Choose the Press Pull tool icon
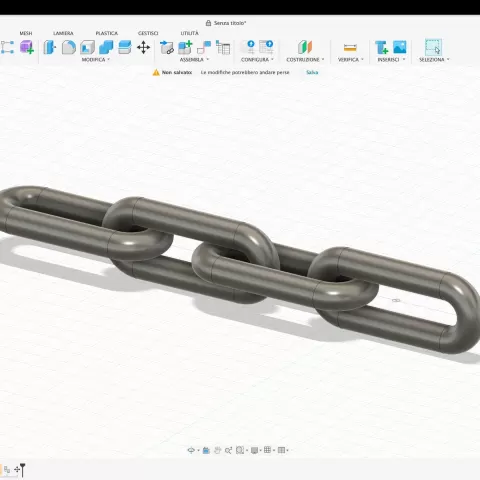Viewport: 480px width, 480px height. (x=50, y=47)
